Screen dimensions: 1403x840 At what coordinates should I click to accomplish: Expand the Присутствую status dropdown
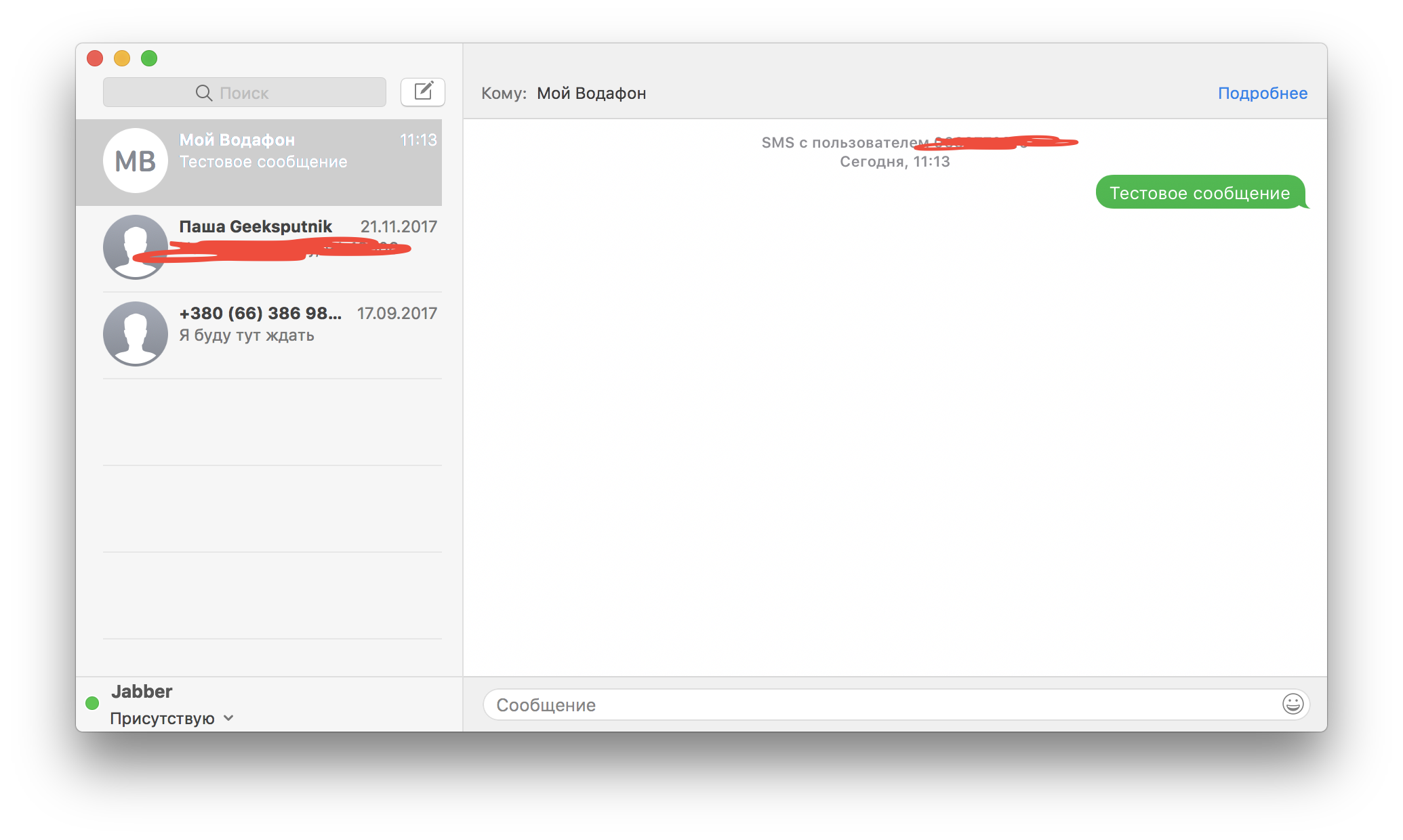[172, 718]
